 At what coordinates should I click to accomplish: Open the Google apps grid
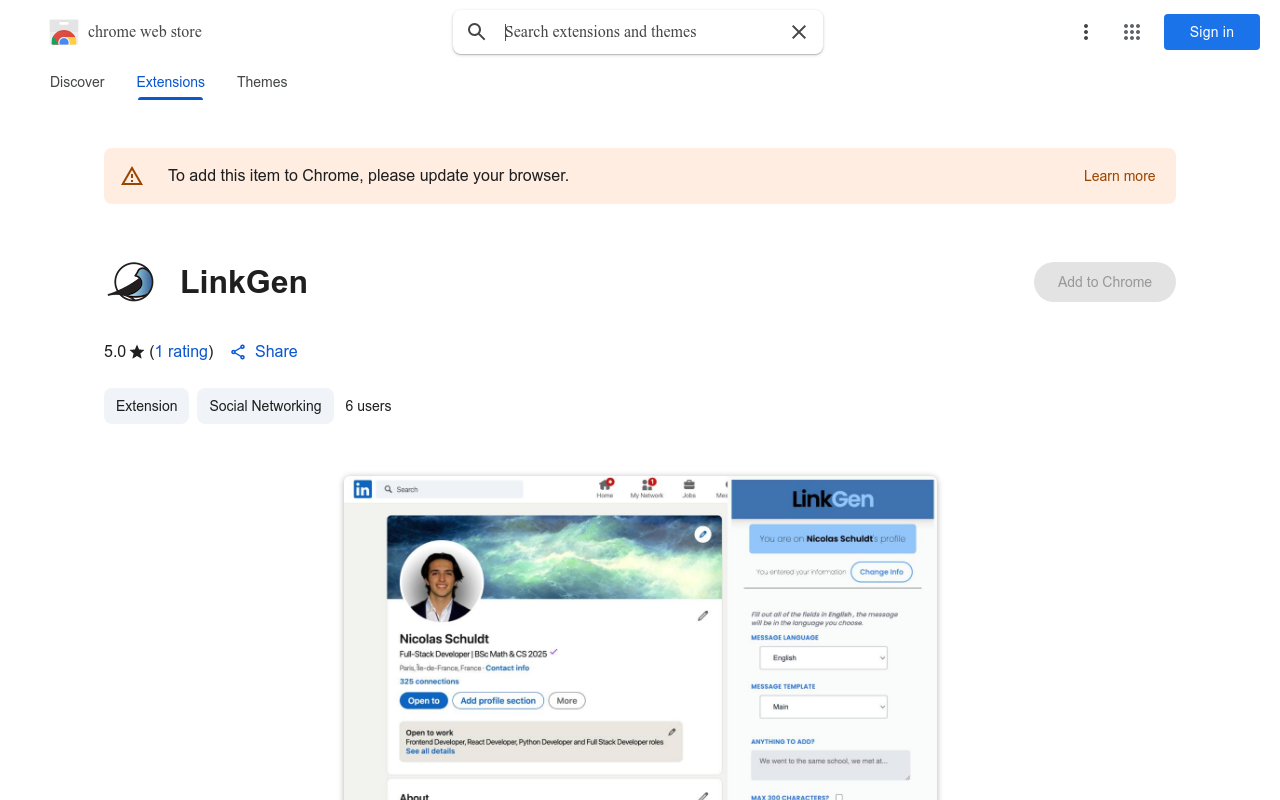coord(1132,32)
